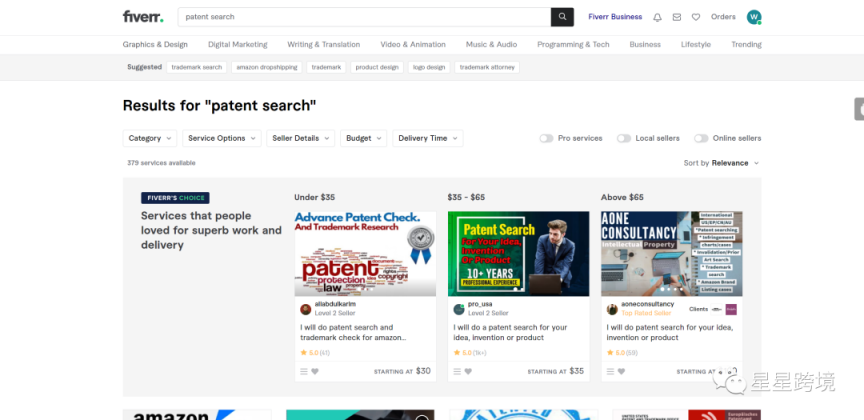This screenshot has width=864, height=420.
Task: Open saved lists heart icon
Action: click(696, 17)
